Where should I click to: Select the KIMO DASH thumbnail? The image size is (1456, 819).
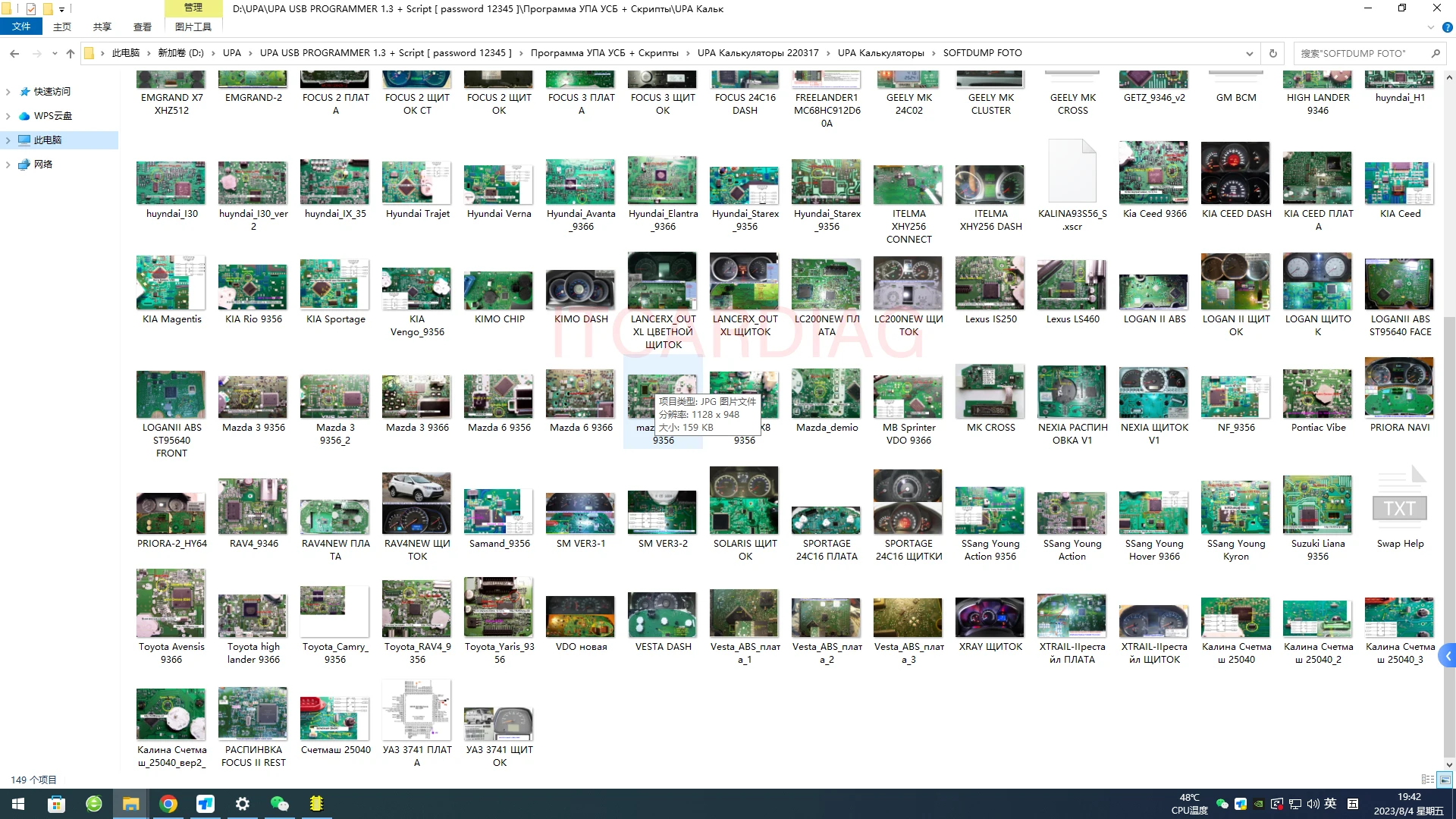pyautogui.click(x=581, y=289)
